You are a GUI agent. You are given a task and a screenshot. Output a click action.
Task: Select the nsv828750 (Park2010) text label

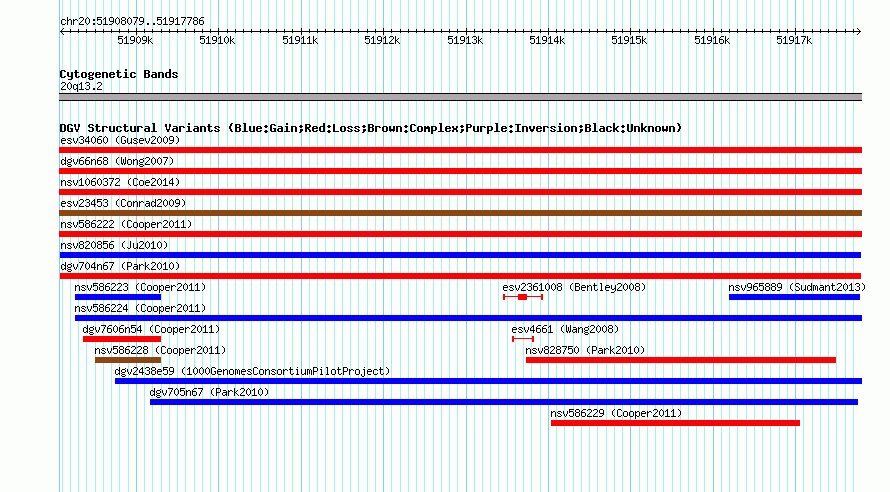tap(585, 350)
